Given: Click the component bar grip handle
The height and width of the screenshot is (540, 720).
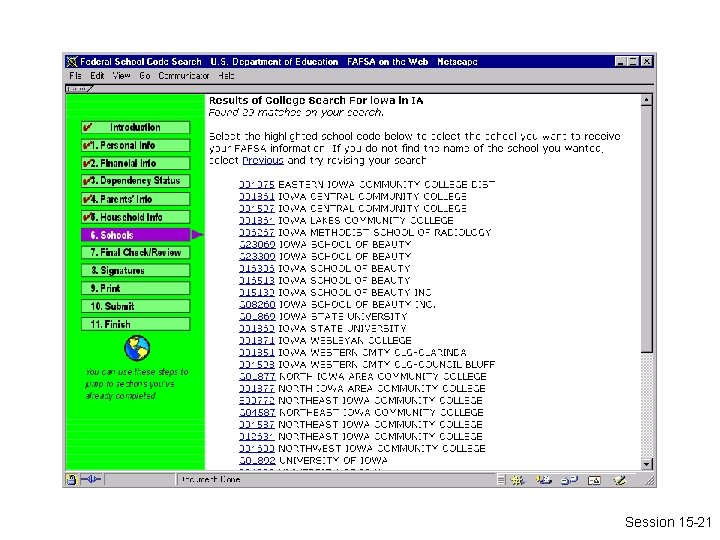Looking at the screenshot, I should (501, 480).
